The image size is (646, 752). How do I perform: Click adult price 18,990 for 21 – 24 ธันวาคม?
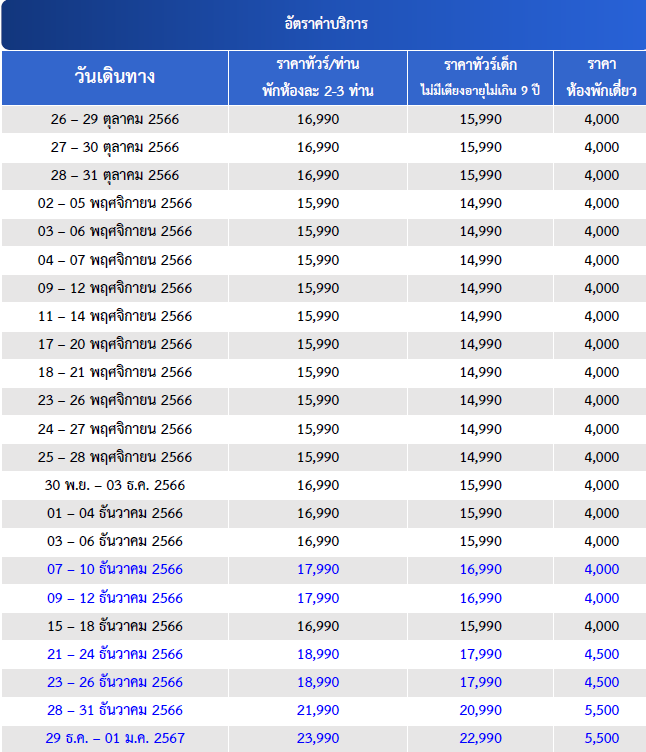pyautogui.click(x=318, y=654)
